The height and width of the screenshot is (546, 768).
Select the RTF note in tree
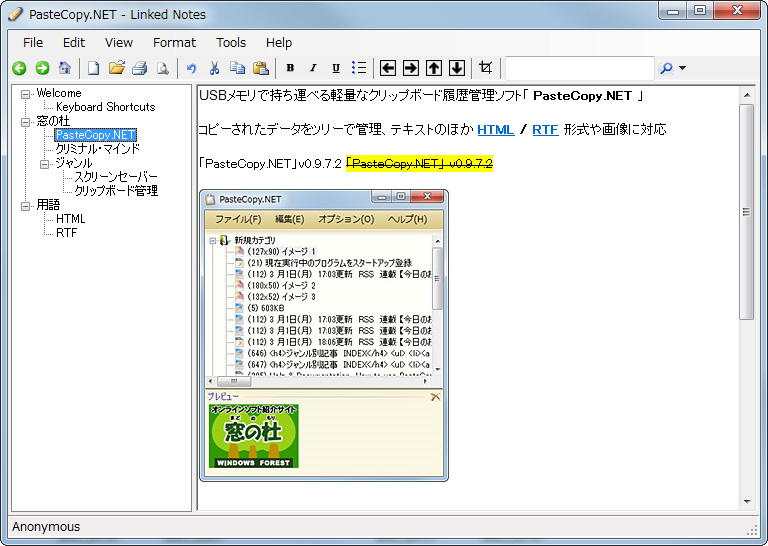click(67, 233)
